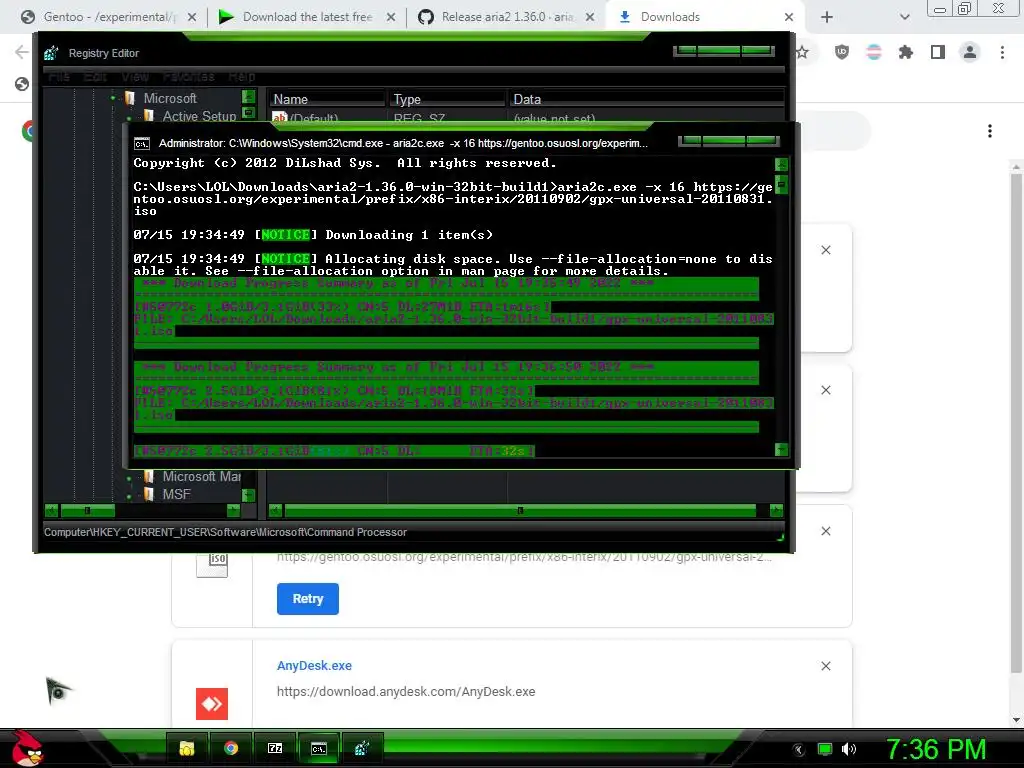Open the AnyDesk.exe download link
Viewport: 1024px width, 768px height.
(x=314, y=665)
